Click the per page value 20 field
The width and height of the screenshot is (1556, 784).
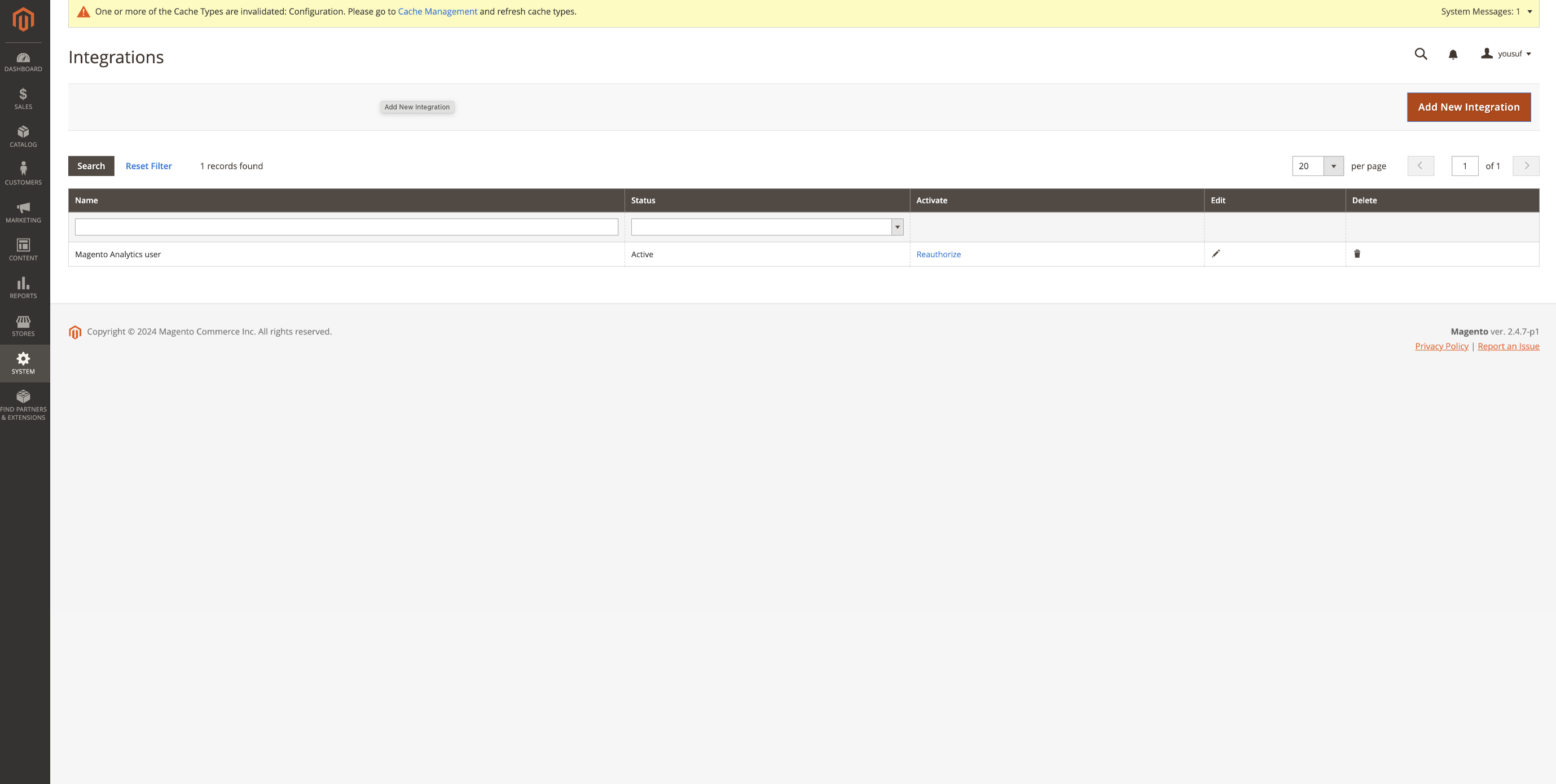[x=1308, y=166]
